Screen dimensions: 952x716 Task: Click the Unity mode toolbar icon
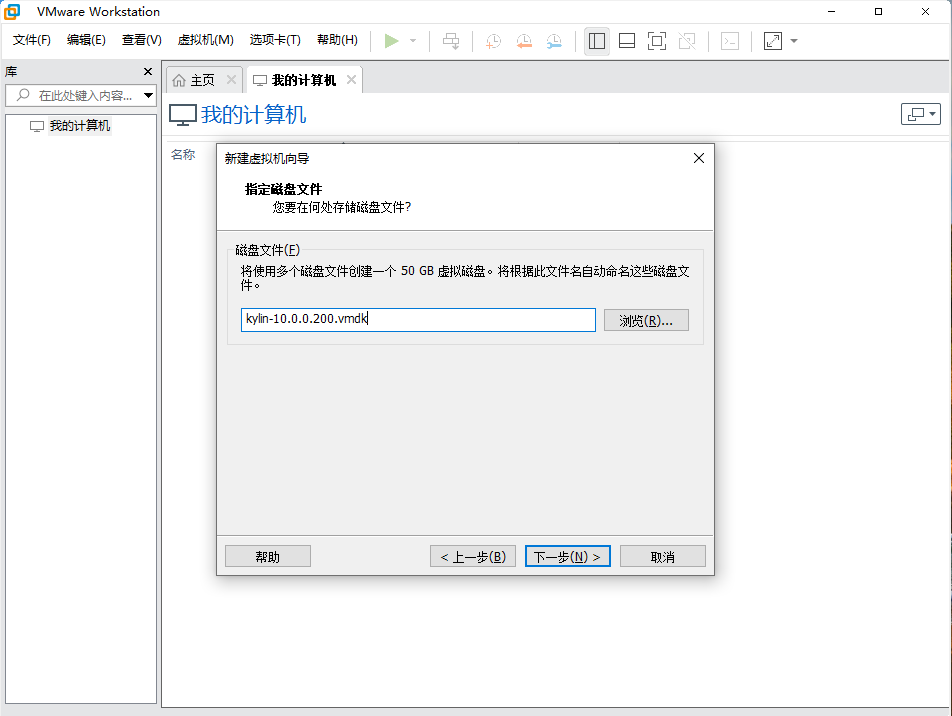[x=687, y=41]
